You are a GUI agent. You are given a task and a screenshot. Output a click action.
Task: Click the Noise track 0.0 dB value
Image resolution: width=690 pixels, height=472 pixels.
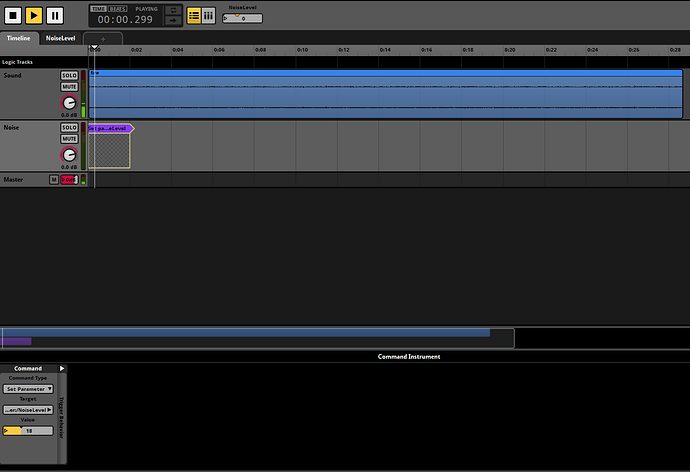[69, 167]
